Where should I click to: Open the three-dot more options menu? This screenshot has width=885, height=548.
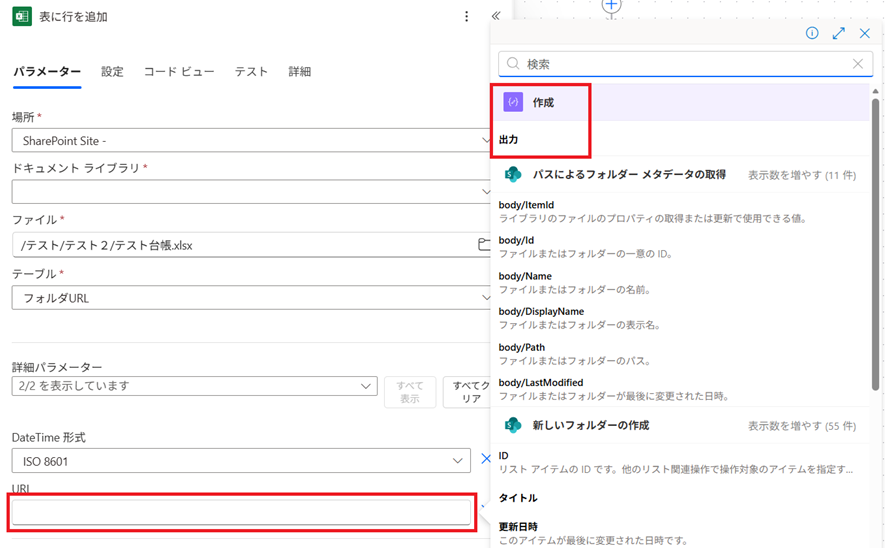(x=466, y=17)
